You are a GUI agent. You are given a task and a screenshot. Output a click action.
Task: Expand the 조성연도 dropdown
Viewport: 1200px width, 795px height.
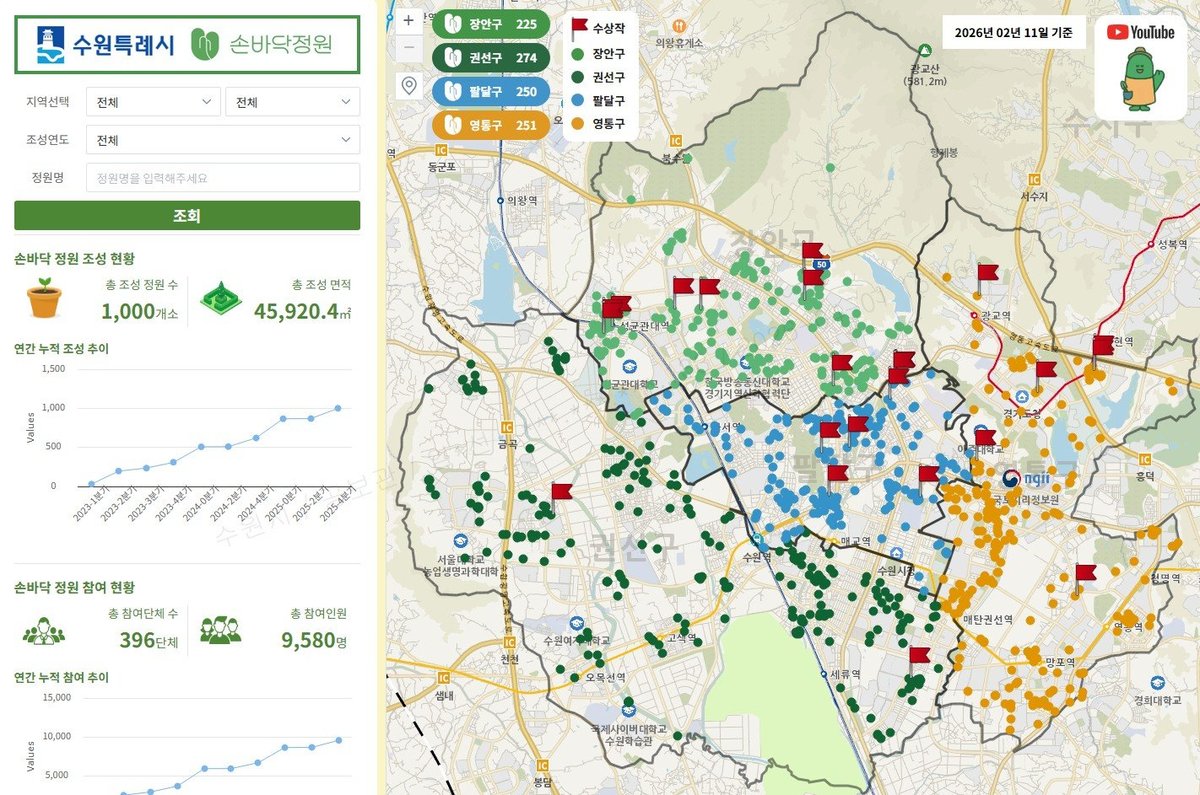point(222,140)
